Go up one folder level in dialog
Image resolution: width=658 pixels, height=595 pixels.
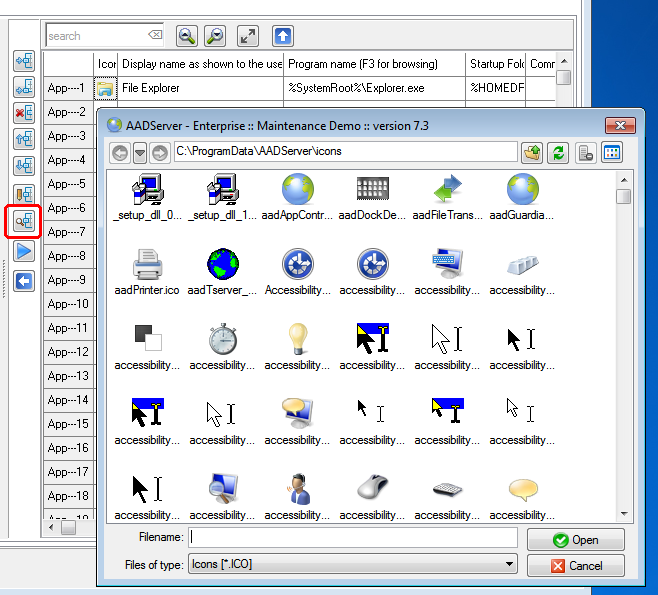point(533,153)
